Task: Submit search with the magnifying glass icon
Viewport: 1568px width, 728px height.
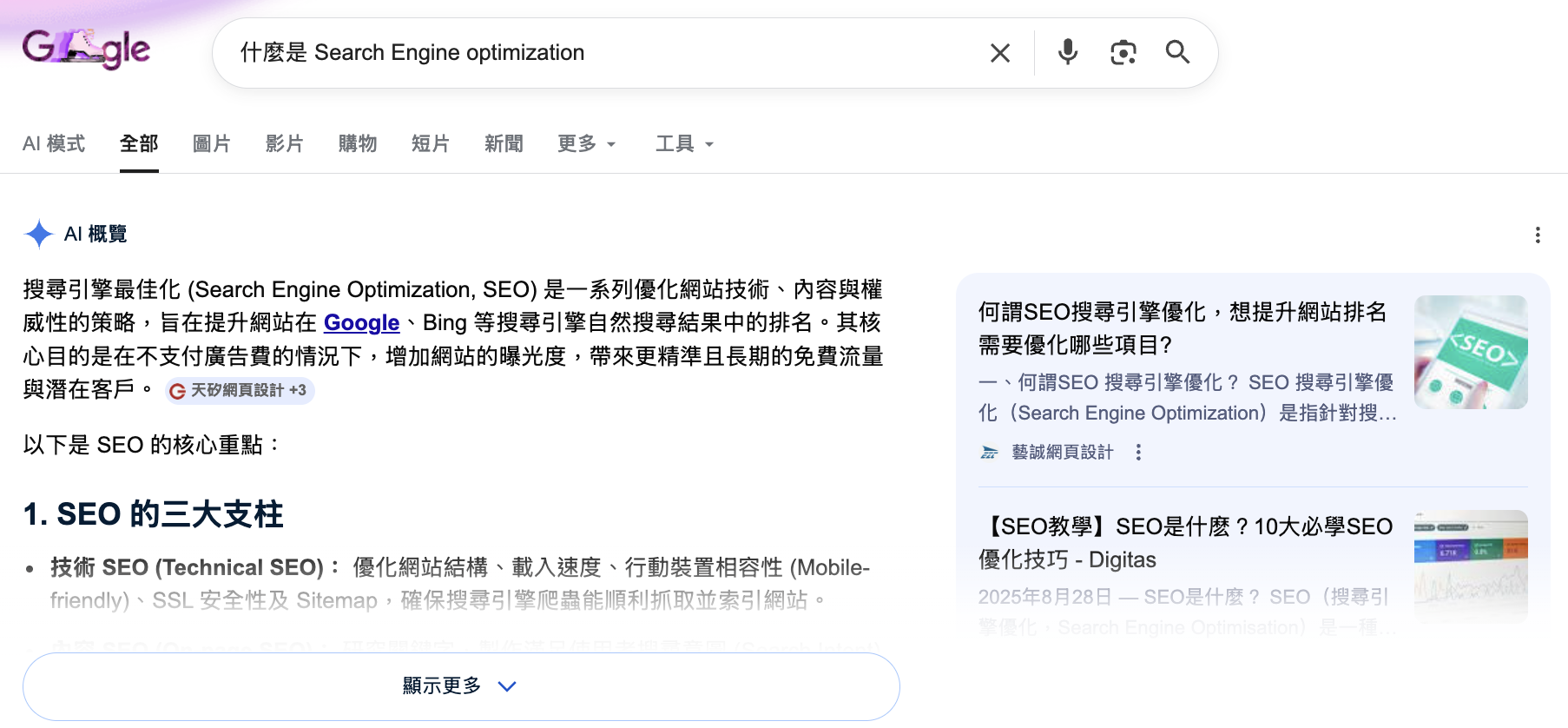Action: coord(1177,52)
